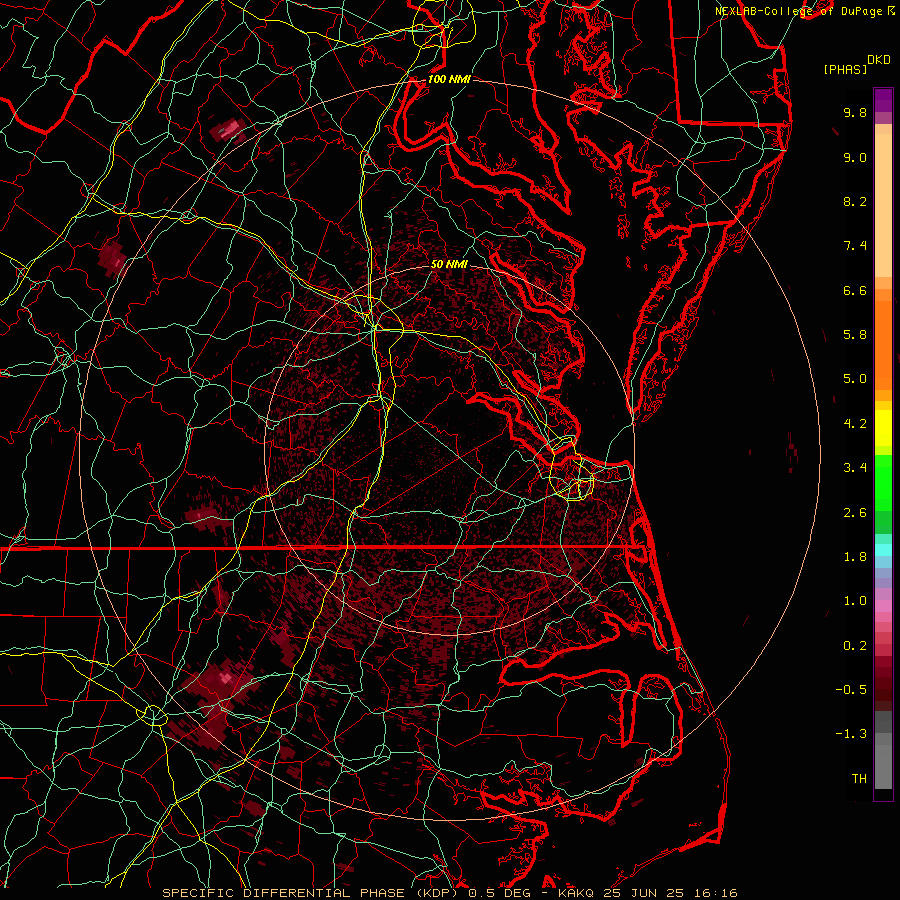Click the 7.4 scale value
Screen dimensions: 900x900
[x=855, y=246]
